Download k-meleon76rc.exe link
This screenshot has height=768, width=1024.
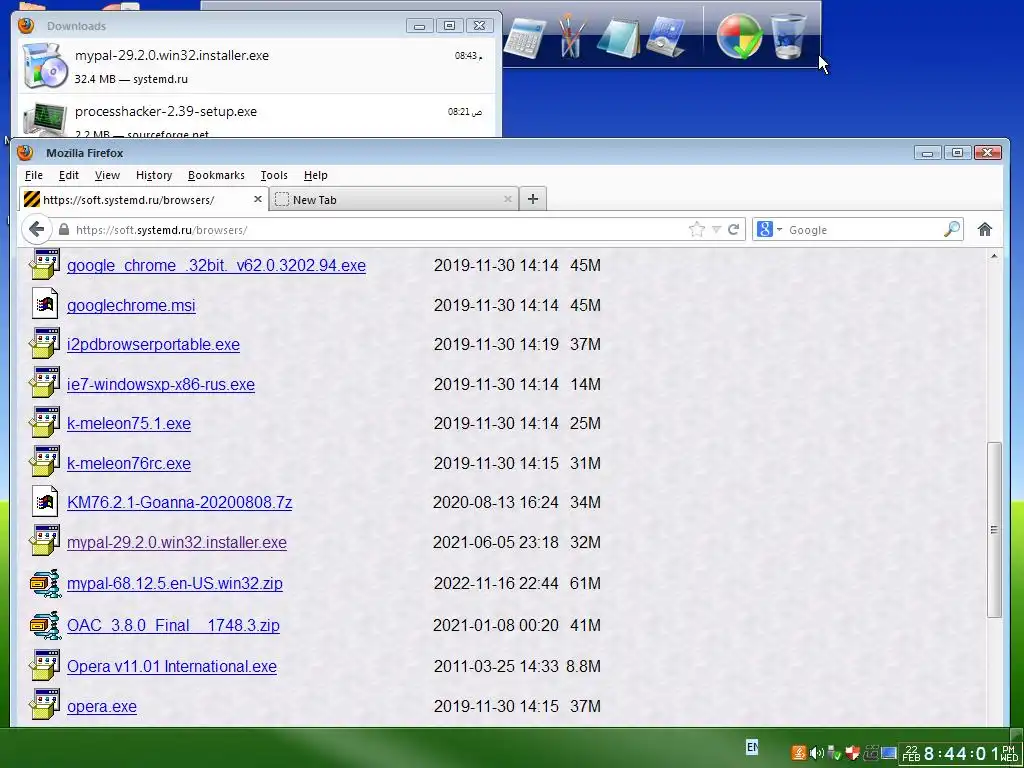click(129, 463)
